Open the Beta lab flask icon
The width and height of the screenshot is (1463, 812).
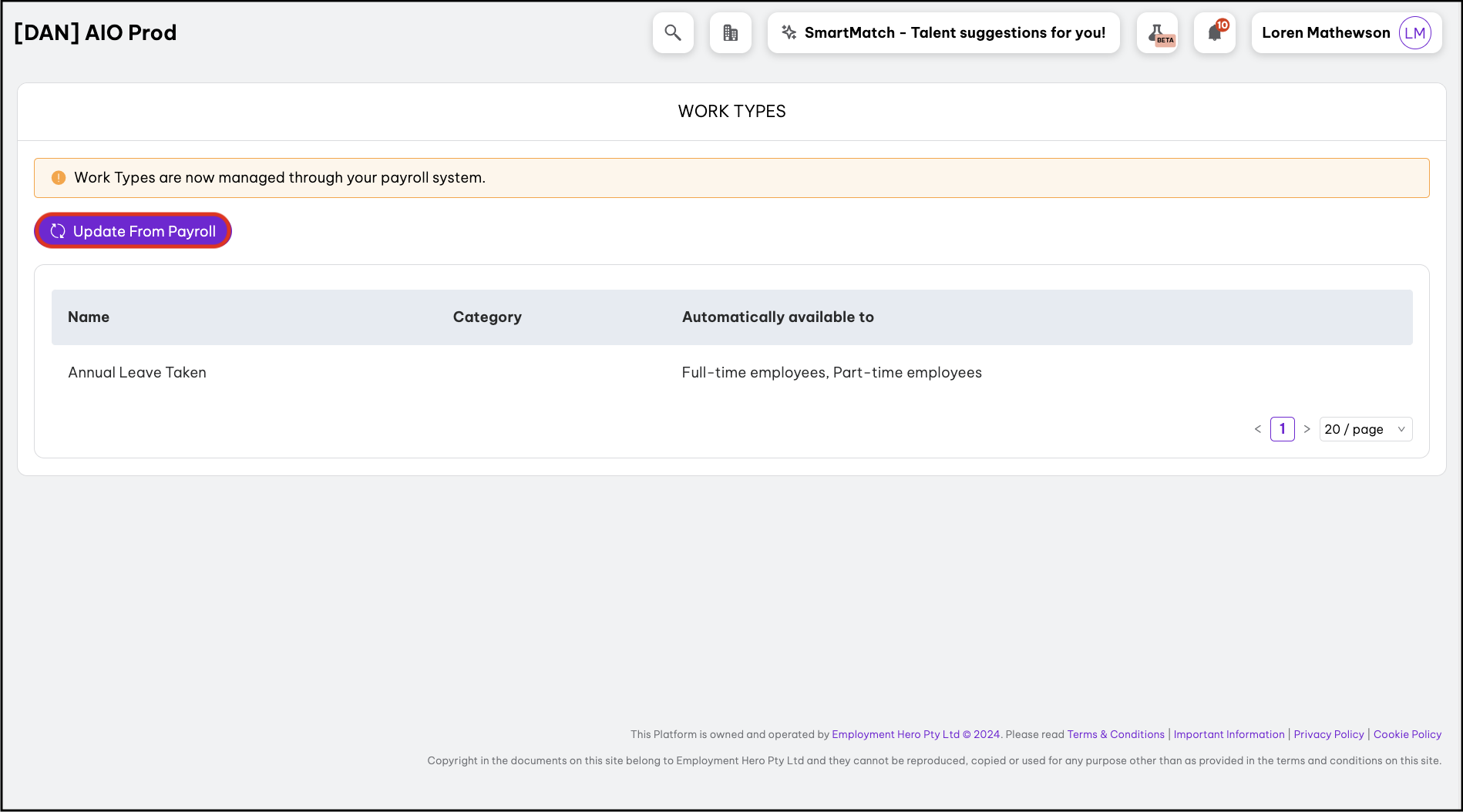pos(1157,33)
